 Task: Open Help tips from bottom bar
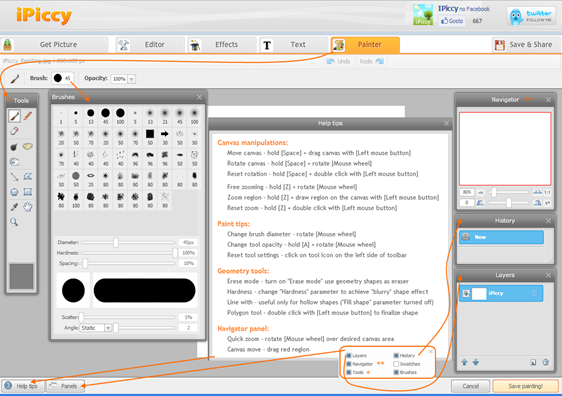coord(22,386)
